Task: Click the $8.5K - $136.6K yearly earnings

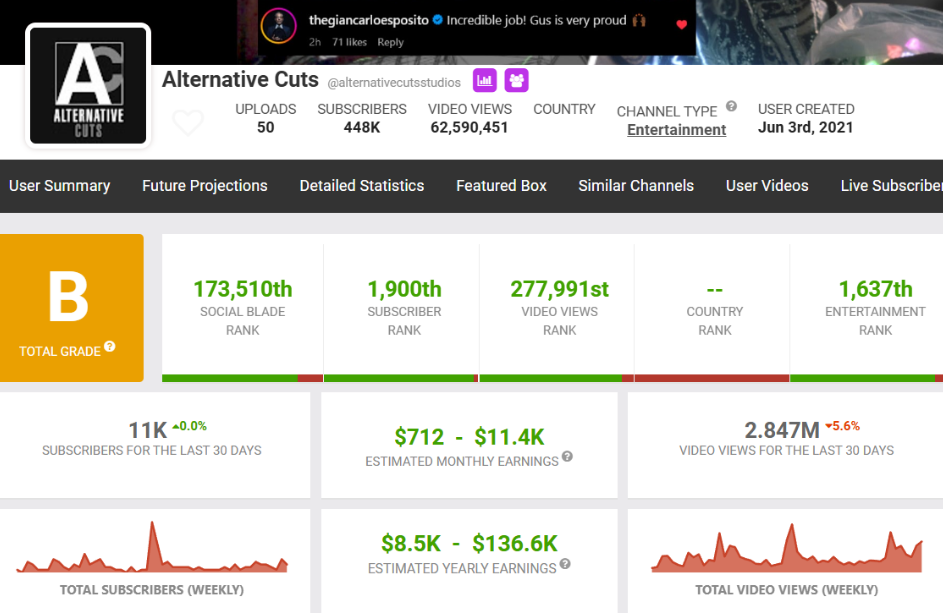Action: point(469,543)
